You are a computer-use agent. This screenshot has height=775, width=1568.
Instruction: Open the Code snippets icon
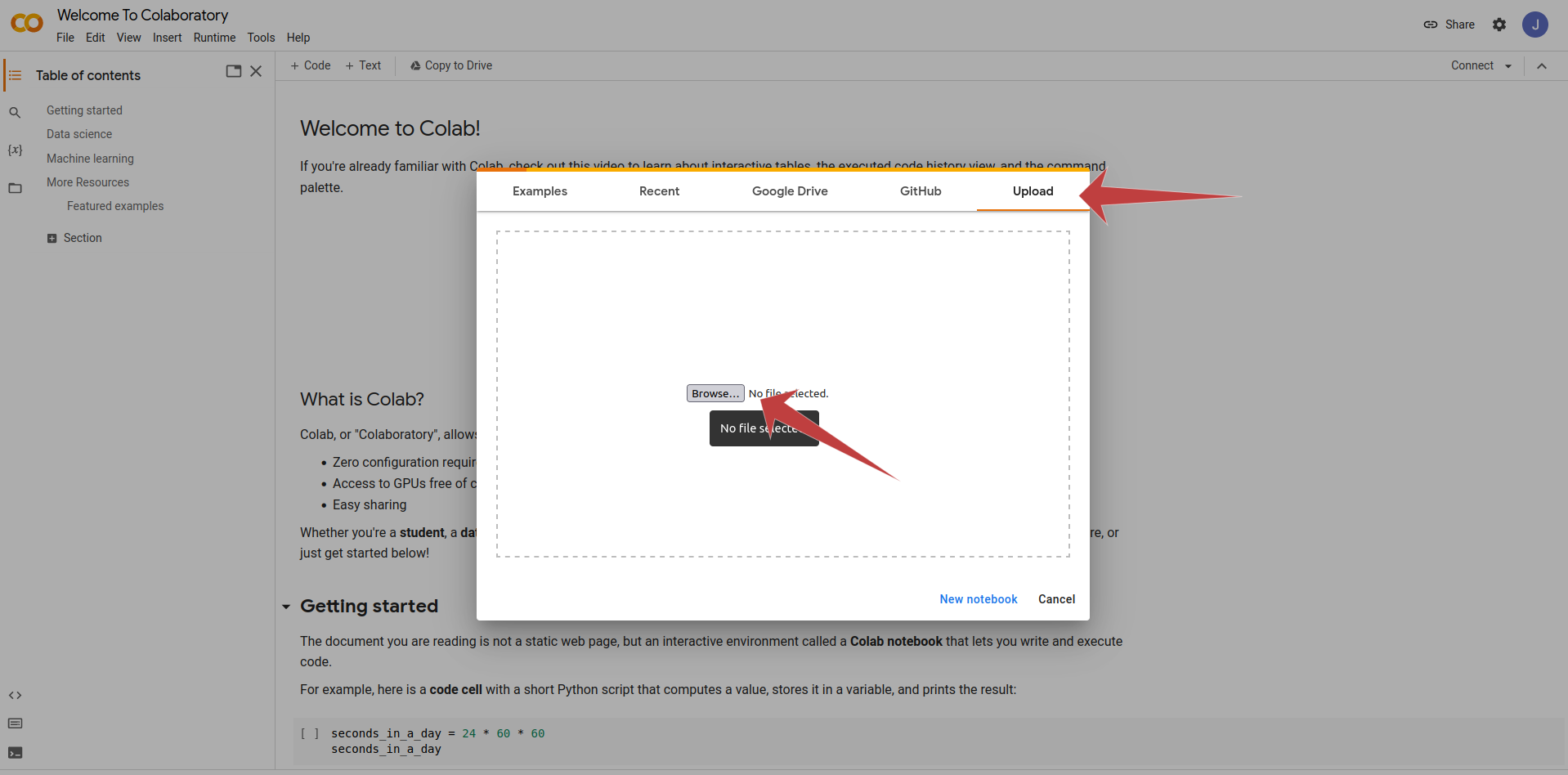coord(15,696)
